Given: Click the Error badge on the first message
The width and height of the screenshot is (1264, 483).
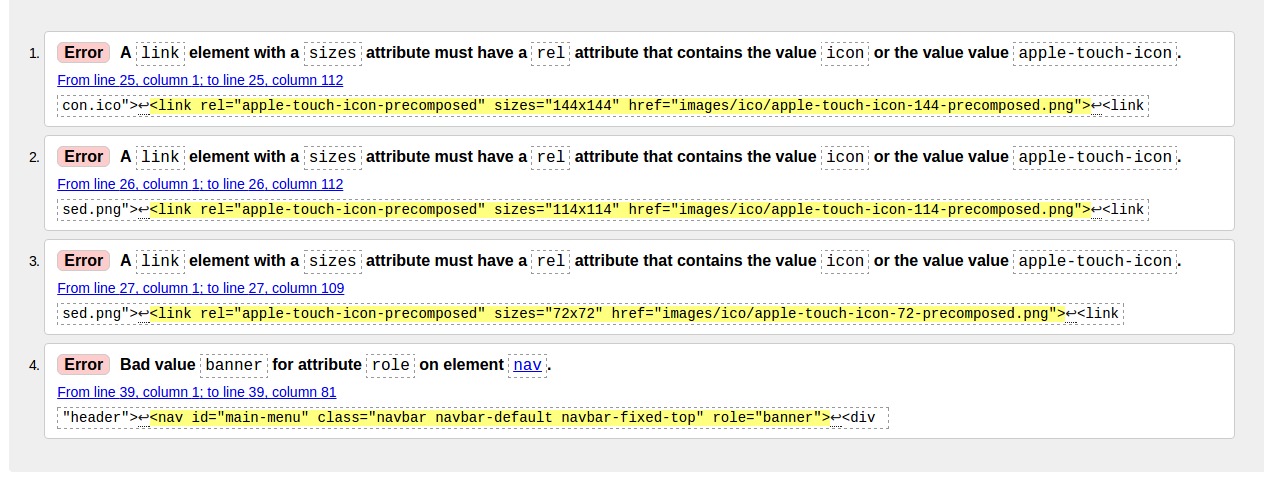Looking at the screenshot, I should click(83, 53).
